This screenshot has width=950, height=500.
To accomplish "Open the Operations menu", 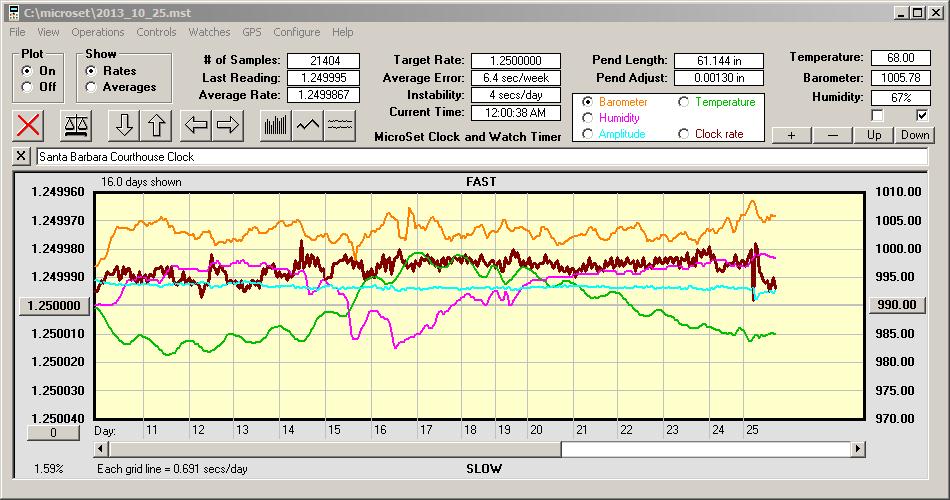I will (98, 32).
